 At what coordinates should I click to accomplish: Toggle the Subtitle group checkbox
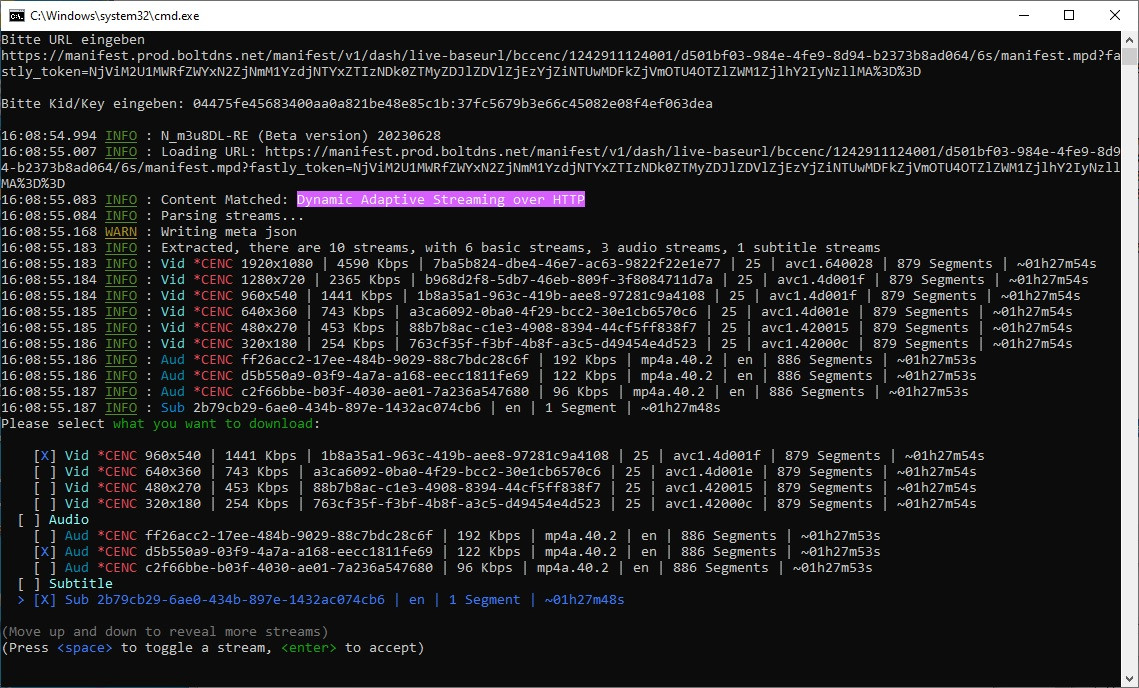coord(29,584)
